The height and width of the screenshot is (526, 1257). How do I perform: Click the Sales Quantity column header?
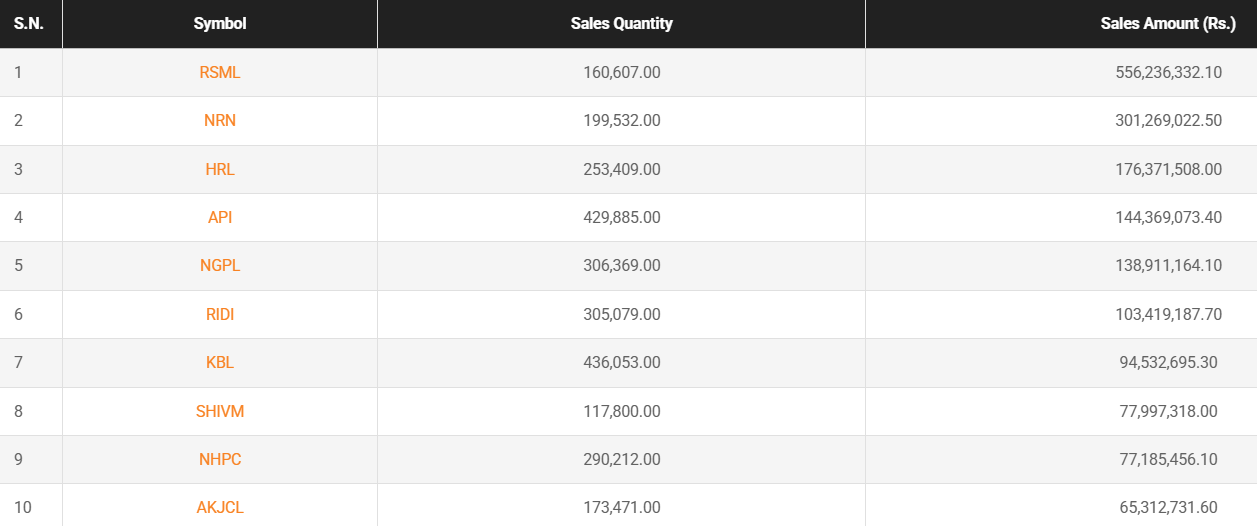621,23
